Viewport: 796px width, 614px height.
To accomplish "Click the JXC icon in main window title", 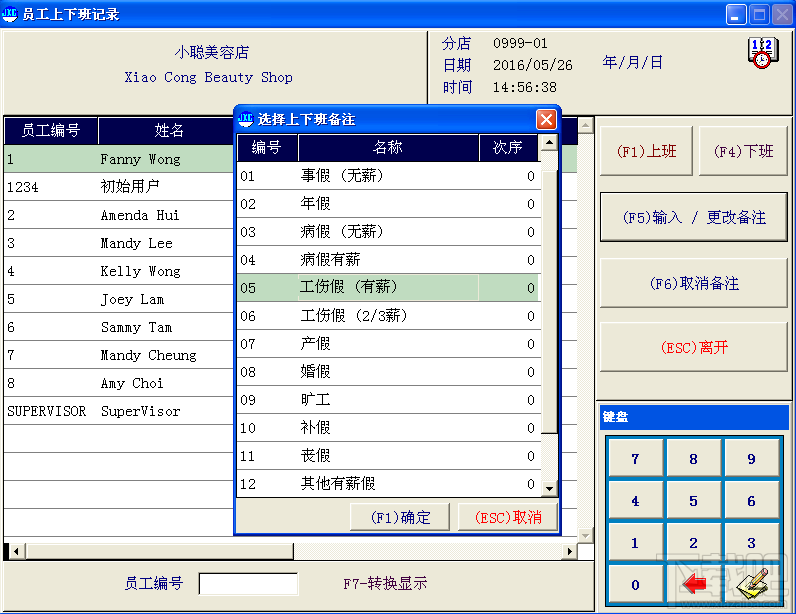I will point(9,14).
